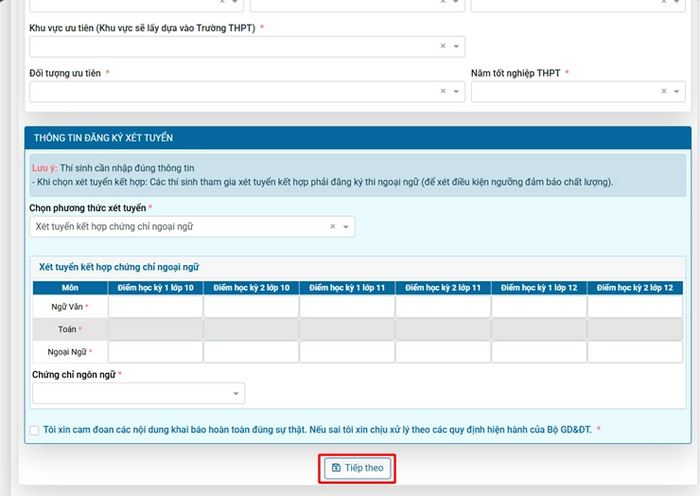This screenshot has height=496, width=700.
Task: Click Ngoại Ngữ score for học kỳ 2 lớp 11
Action: pyautogui.click(x=443, y=352)
